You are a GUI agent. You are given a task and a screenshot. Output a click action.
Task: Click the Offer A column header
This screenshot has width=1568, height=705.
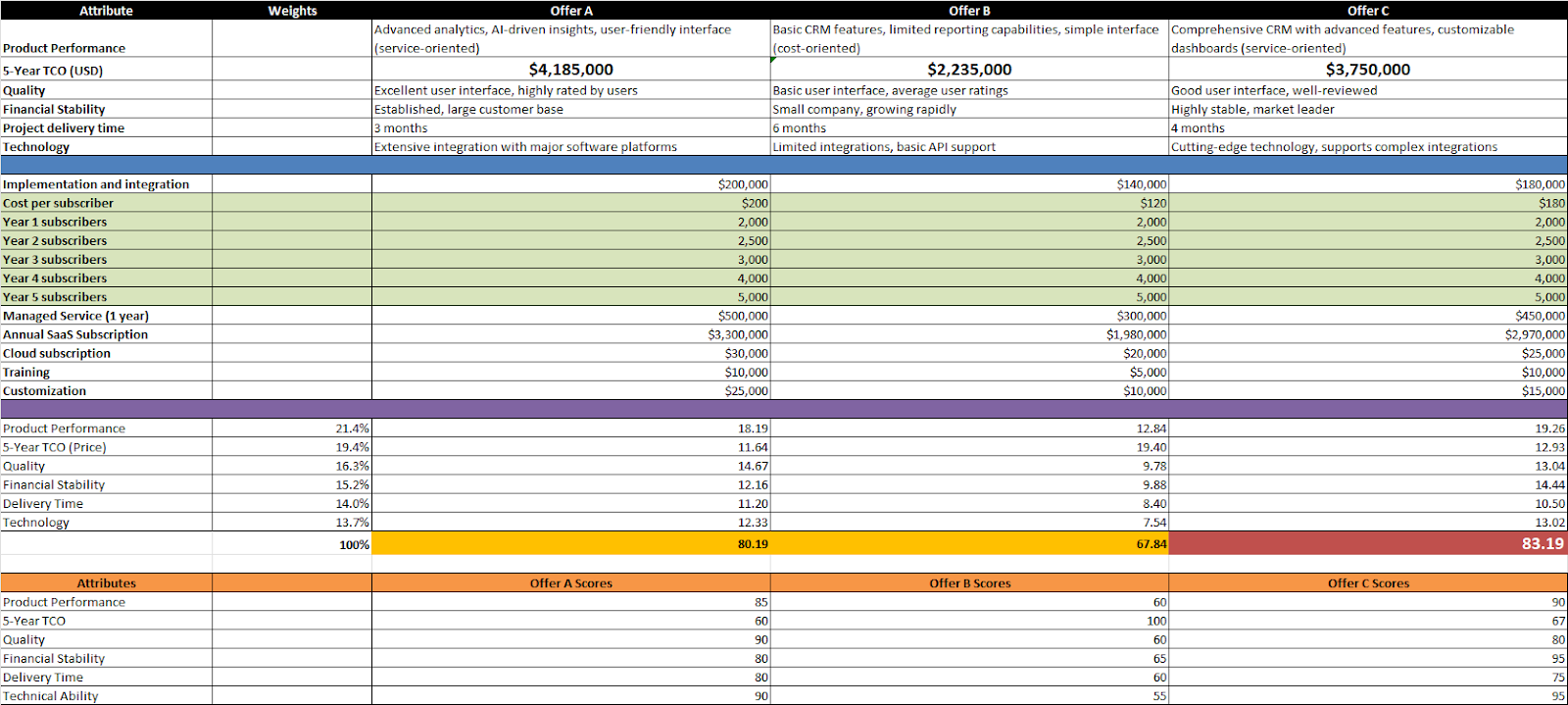[571, 10]
